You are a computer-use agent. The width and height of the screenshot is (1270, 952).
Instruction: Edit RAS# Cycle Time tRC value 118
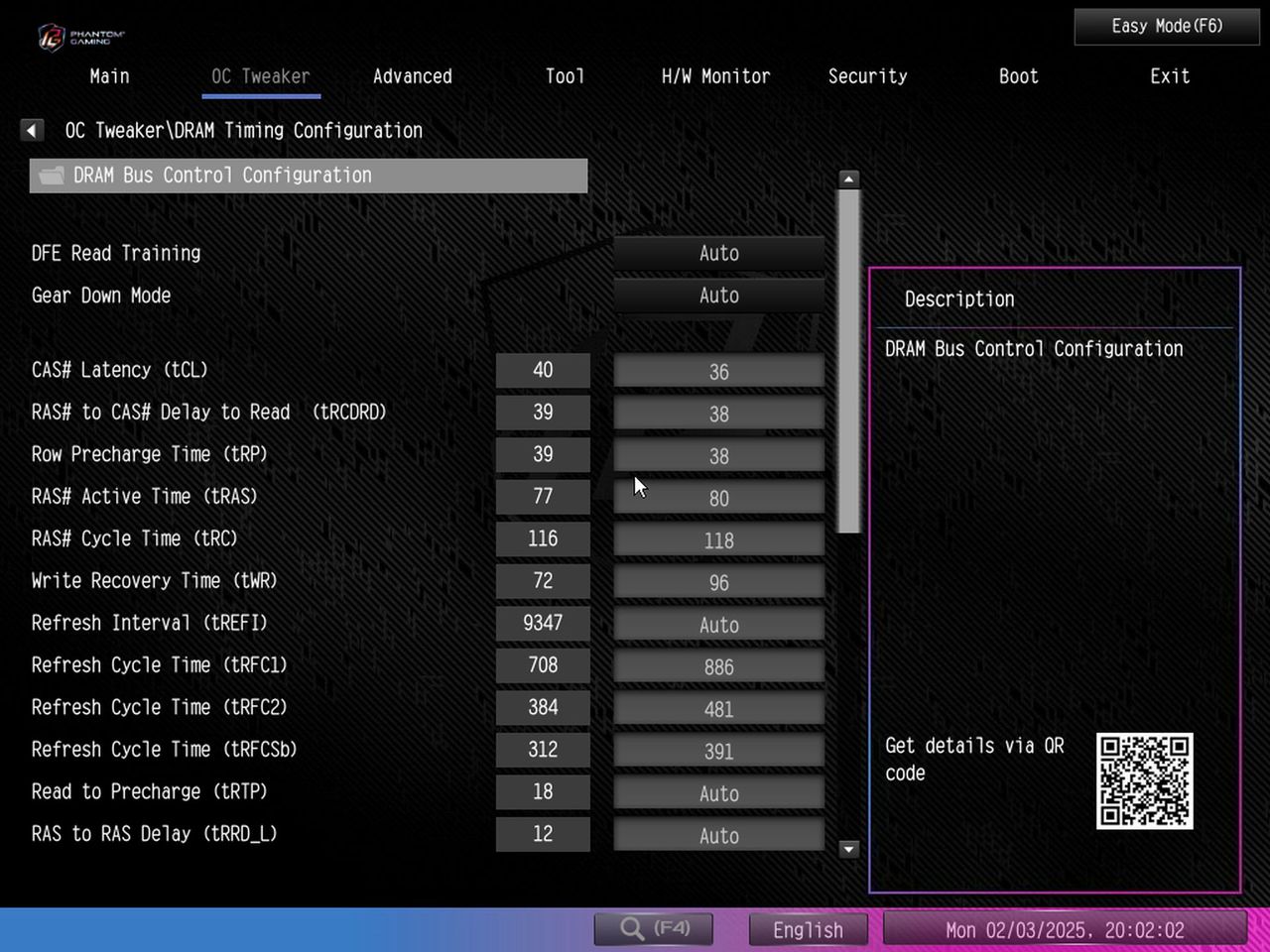[719, 540]
